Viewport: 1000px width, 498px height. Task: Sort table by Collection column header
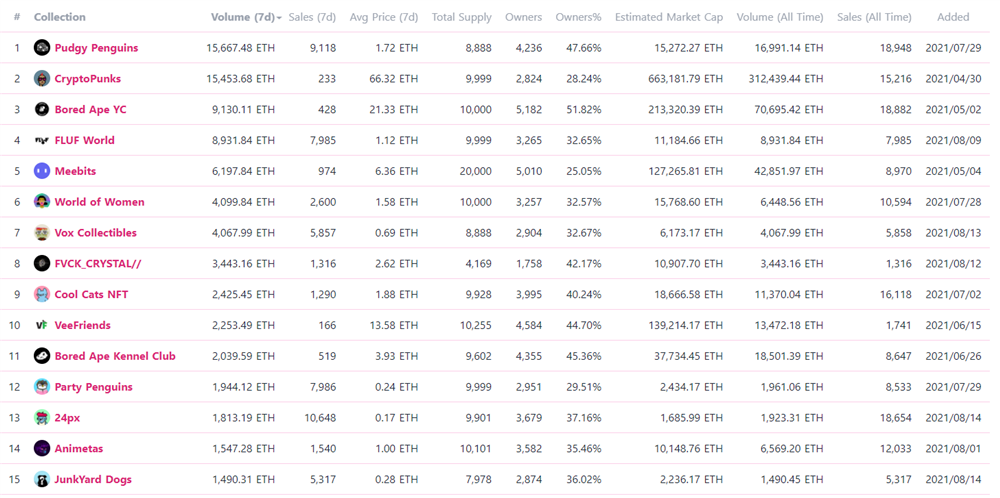point(59,17)
